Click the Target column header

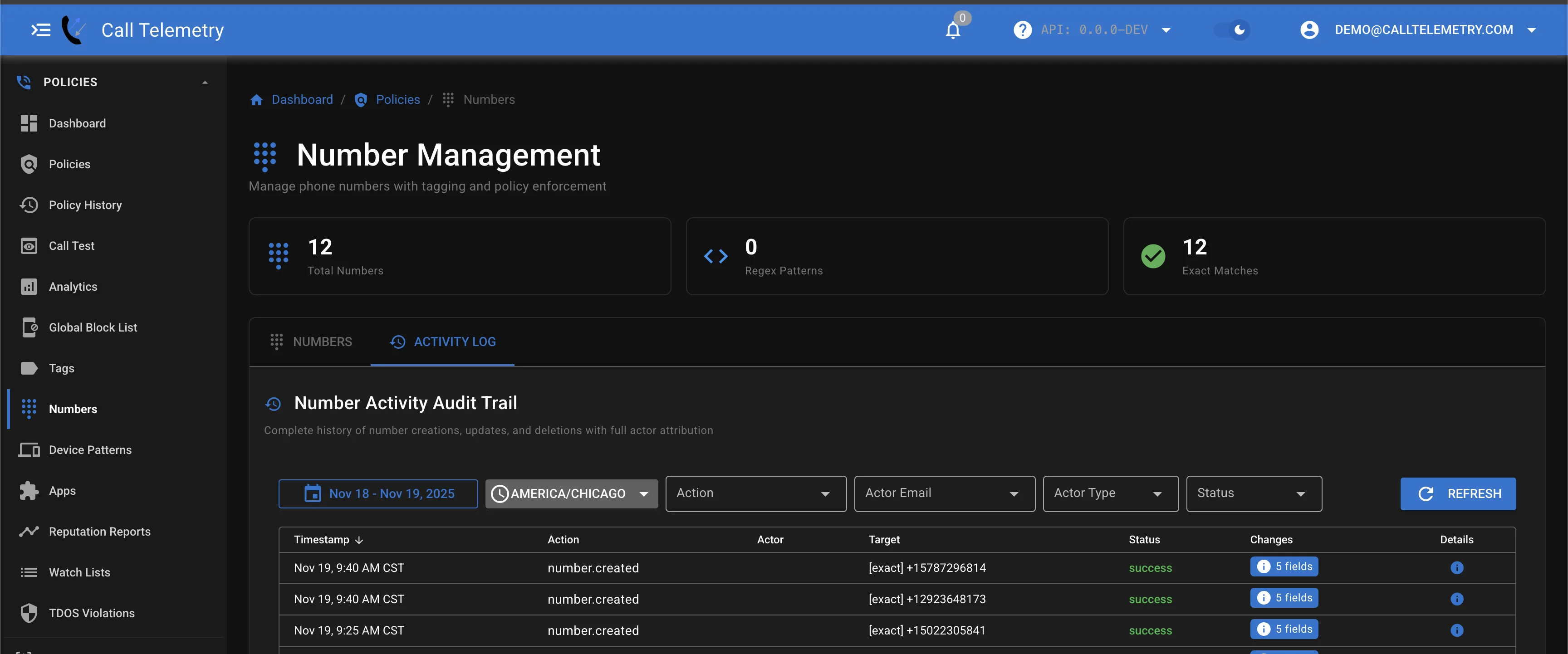tap(883, 540)
